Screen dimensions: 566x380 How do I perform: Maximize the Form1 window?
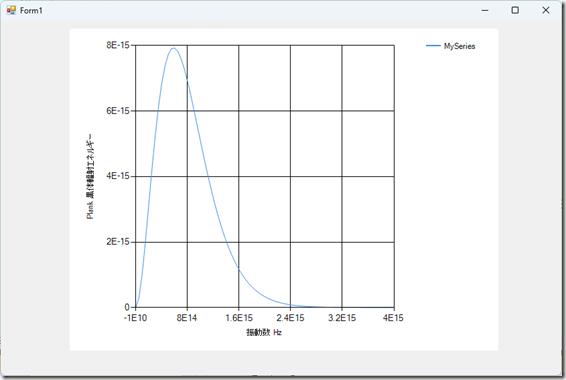tap(515, 10)
